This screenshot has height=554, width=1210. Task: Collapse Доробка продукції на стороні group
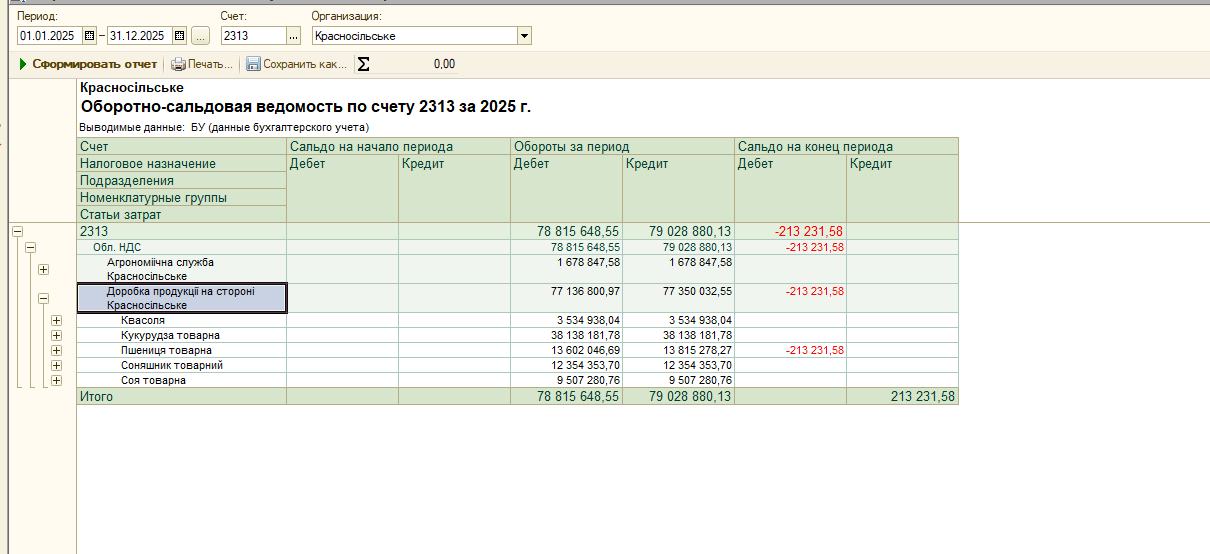click(x=43, y=298)
